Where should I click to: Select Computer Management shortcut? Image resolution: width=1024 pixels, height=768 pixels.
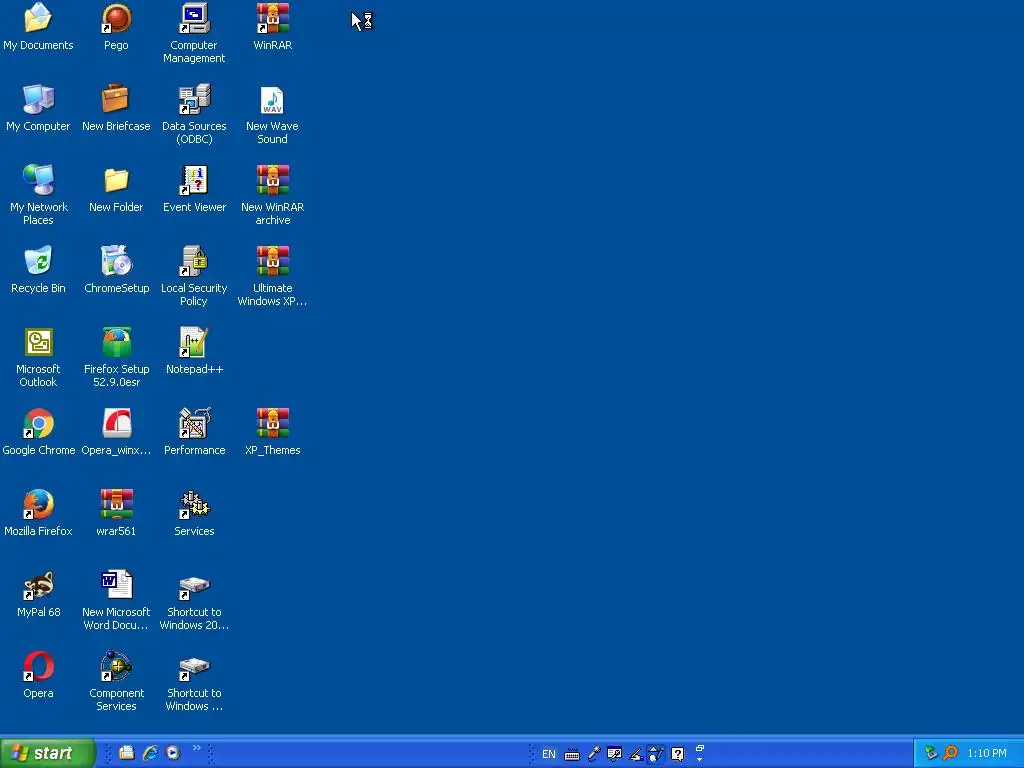194,33
